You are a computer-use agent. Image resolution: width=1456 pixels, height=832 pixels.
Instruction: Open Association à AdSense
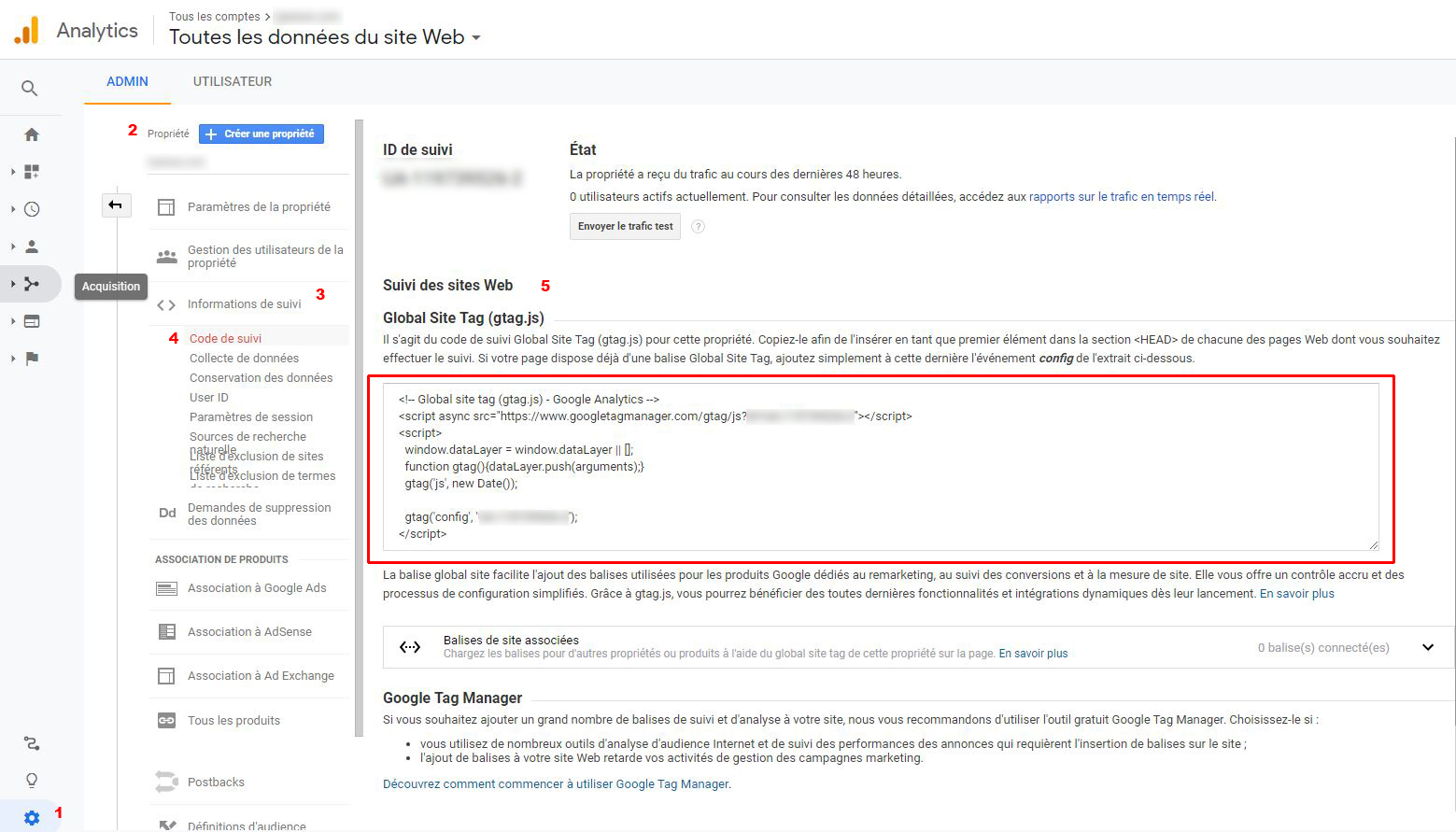coord(249,632)
